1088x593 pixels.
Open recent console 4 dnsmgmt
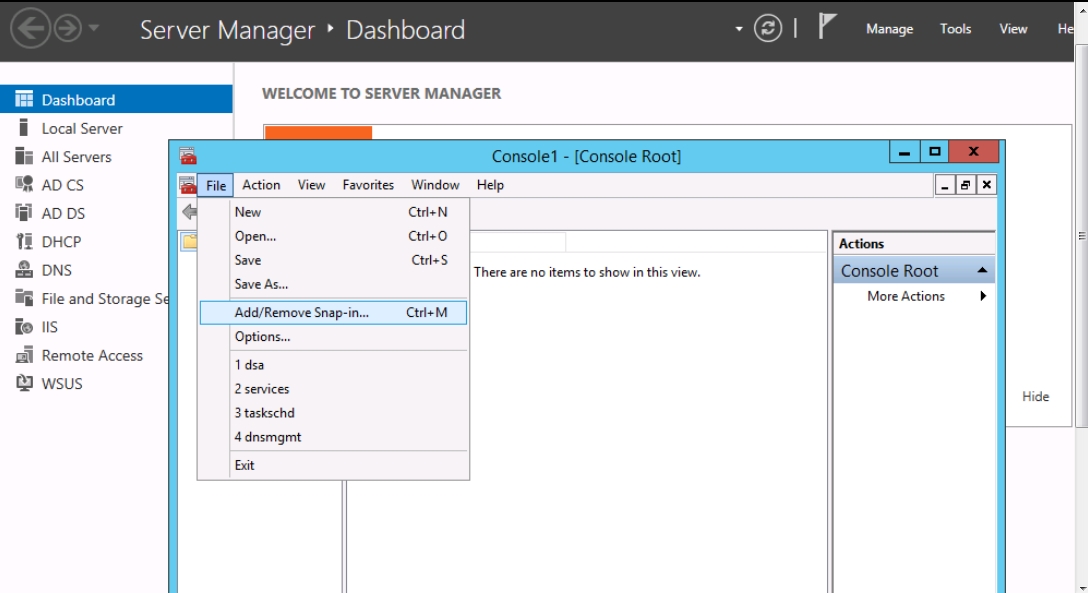click(333, 437)
